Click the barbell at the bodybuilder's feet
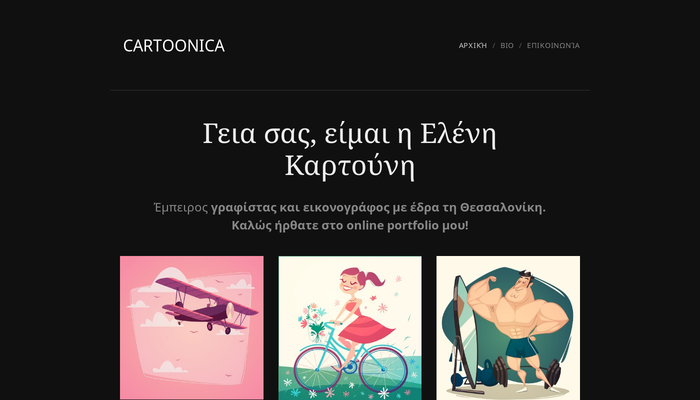This screenshot has height=400, width=700. click(528, 372)
